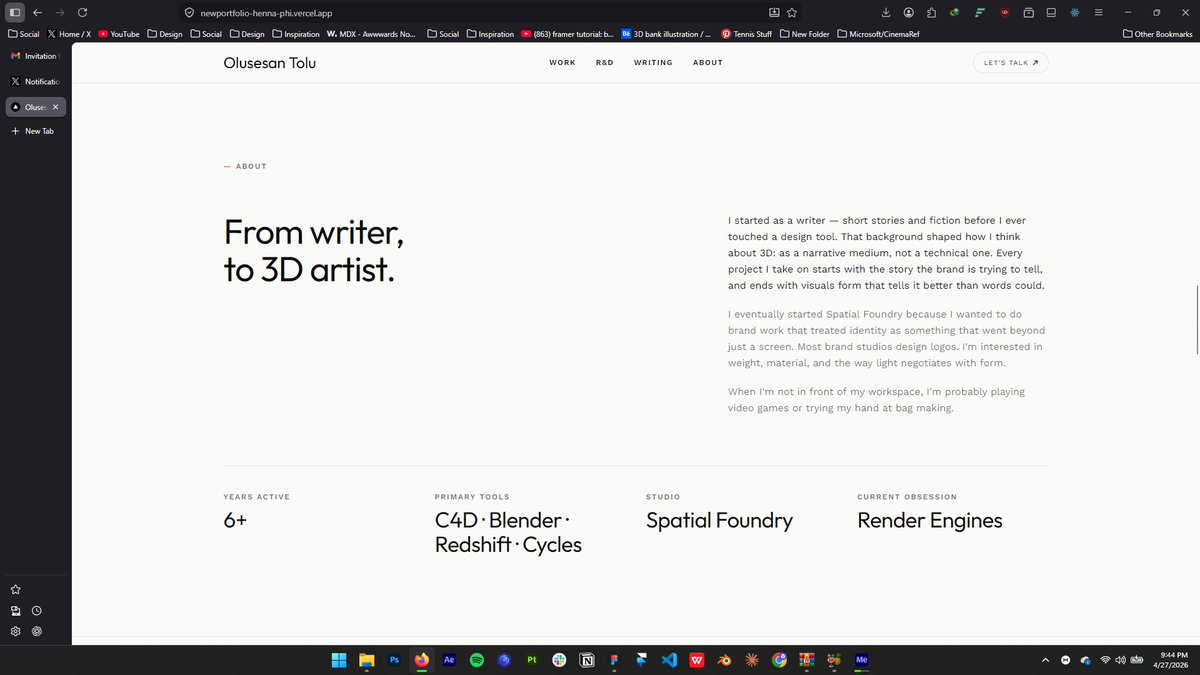
Task: Open After Effects from the taskbar
Action: click(x=450, y=660)
